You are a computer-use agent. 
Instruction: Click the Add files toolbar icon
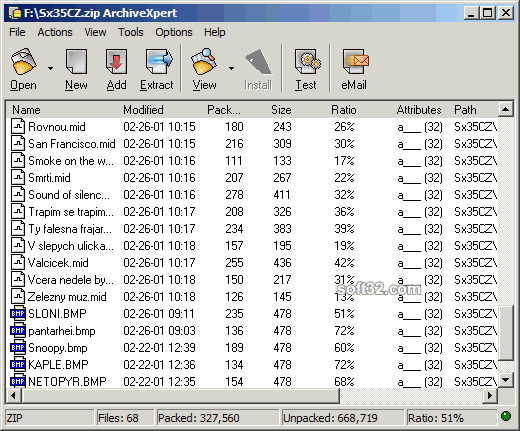(x=116, y=61)
